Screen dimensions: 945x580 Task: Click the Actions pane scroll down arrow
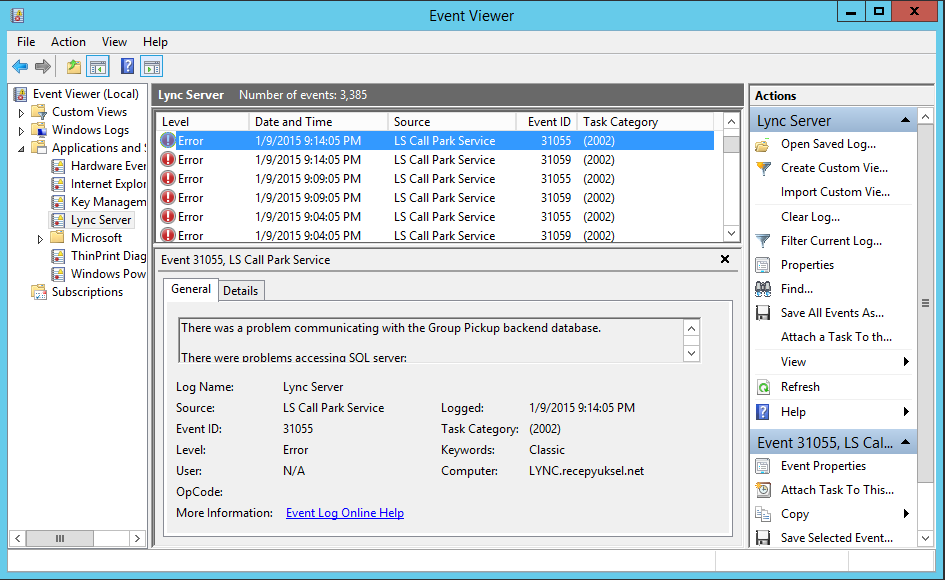click(x=925, y=538)
